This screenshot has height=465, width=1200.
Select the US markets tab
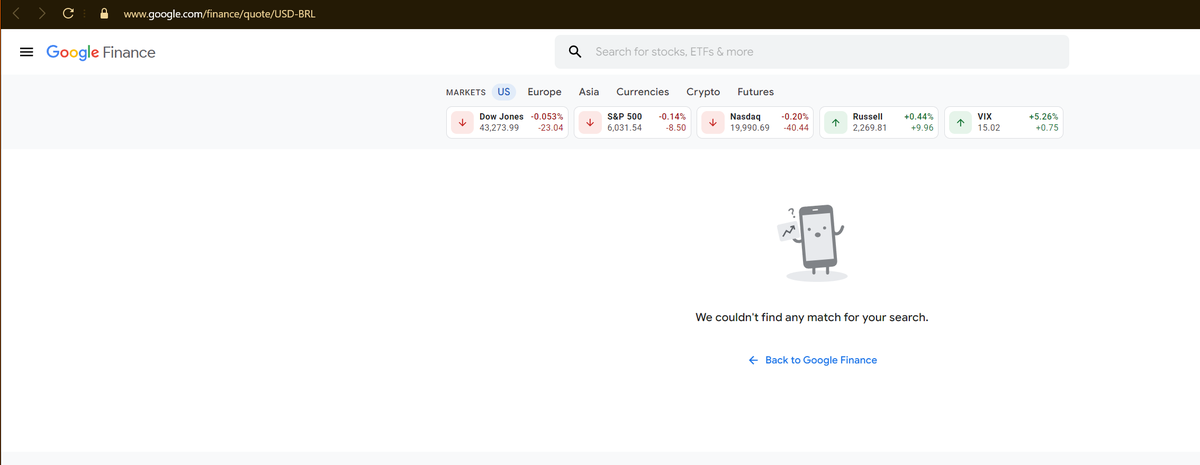504,92
